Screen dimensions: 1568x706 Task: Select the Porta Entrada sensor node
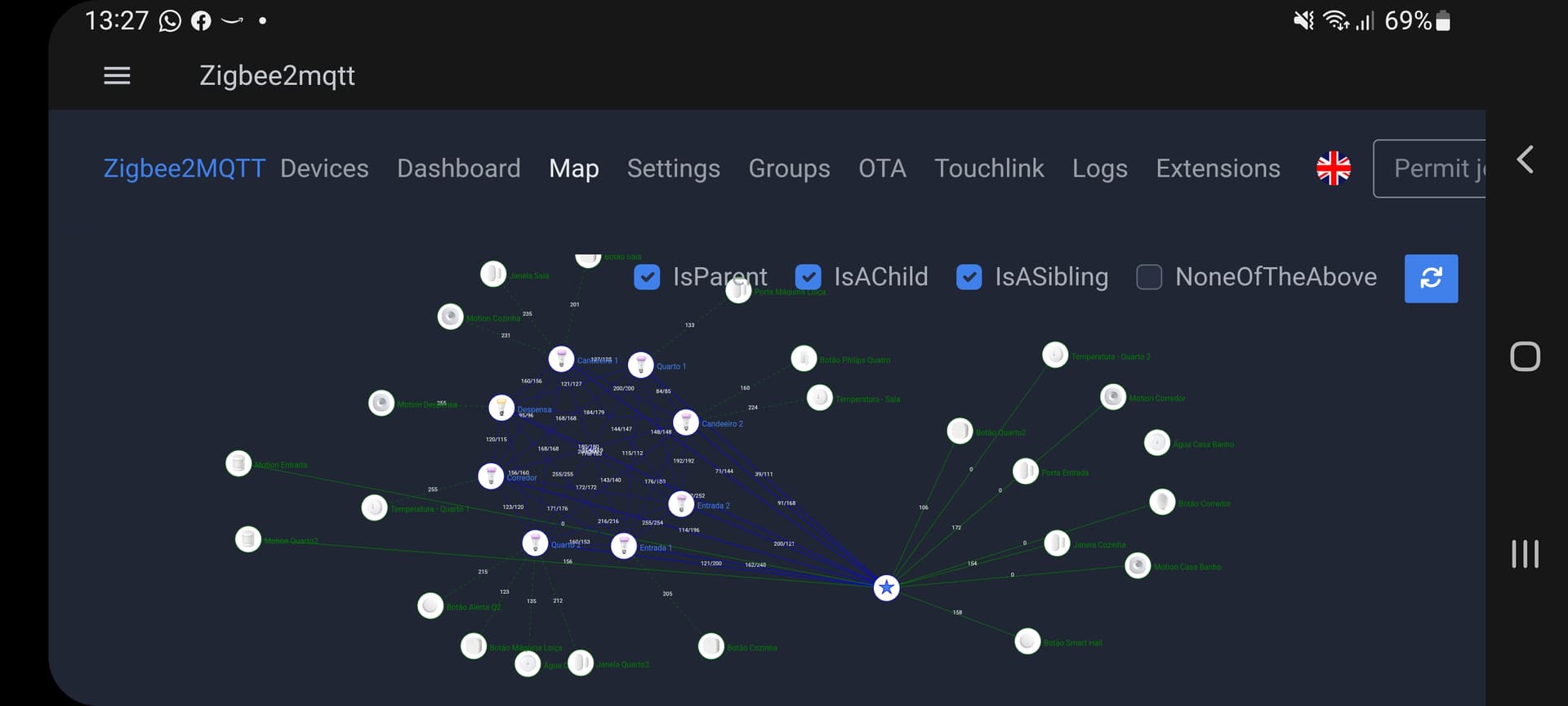(1026, 471)
